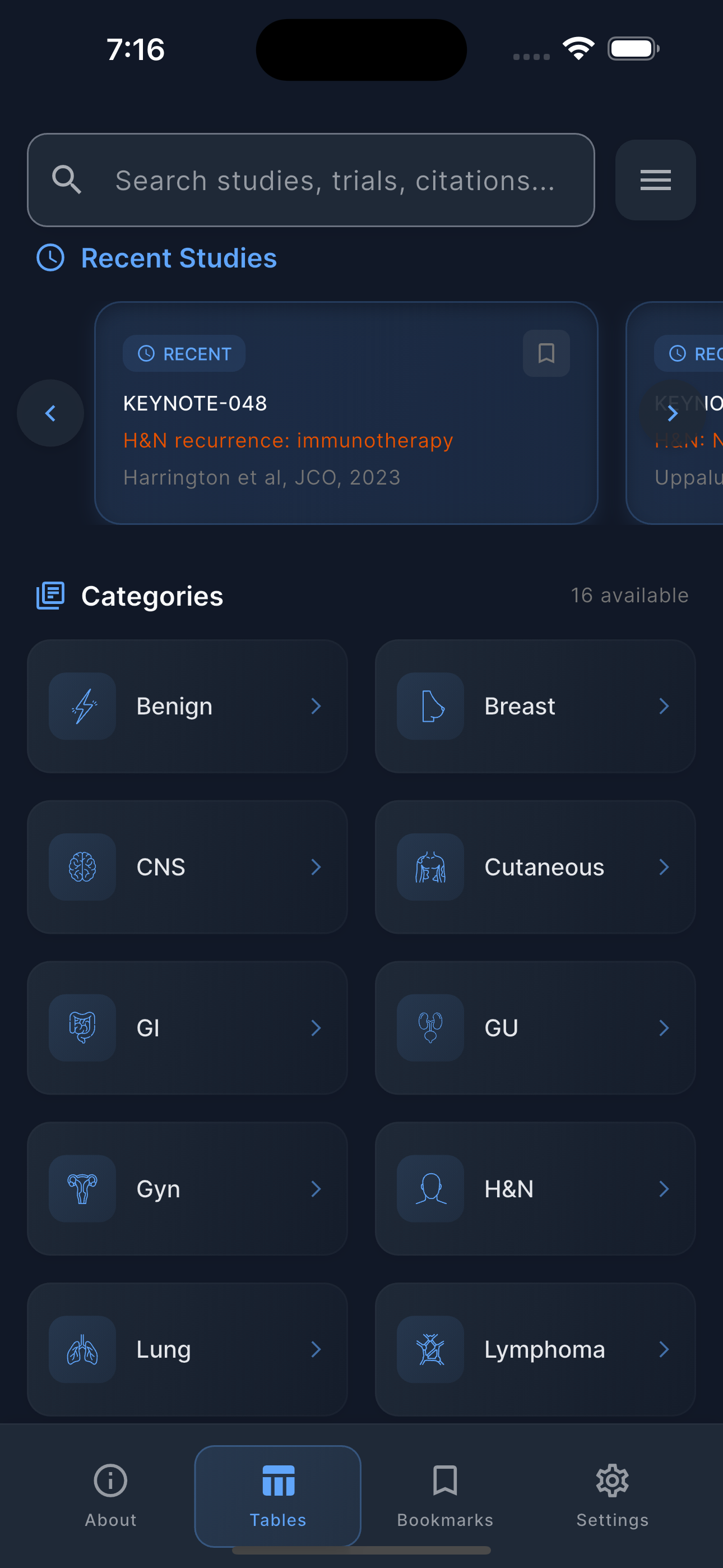
Task: Open the hamburger menu
Action: 655,179
